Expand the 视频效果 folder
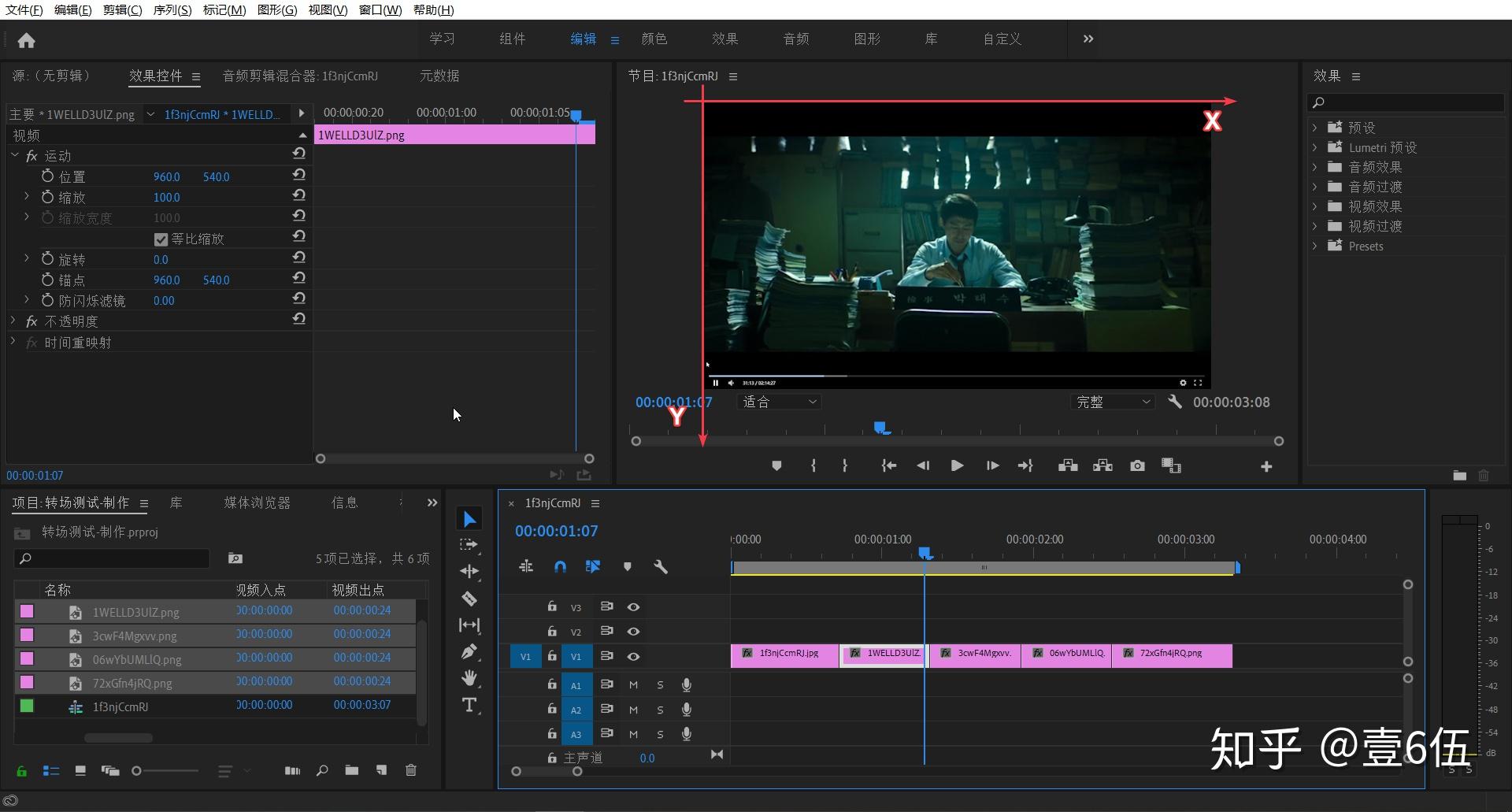 click(1314, 206)
